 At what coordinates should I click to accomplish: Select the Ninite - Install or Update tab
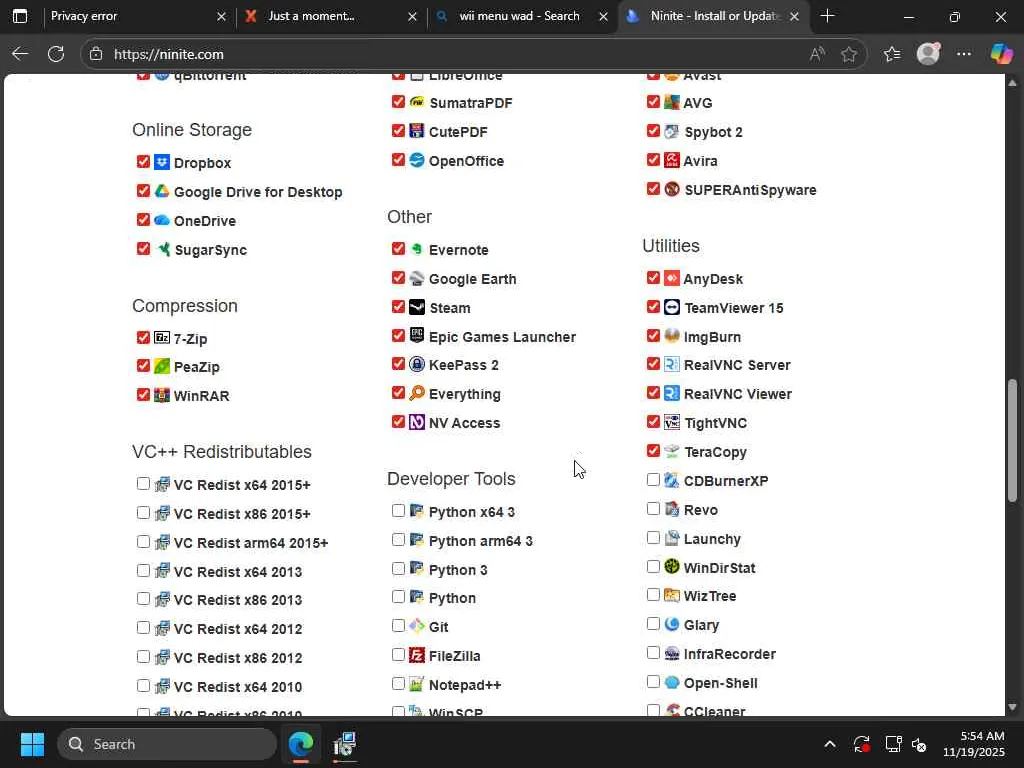tap(714, 16)
